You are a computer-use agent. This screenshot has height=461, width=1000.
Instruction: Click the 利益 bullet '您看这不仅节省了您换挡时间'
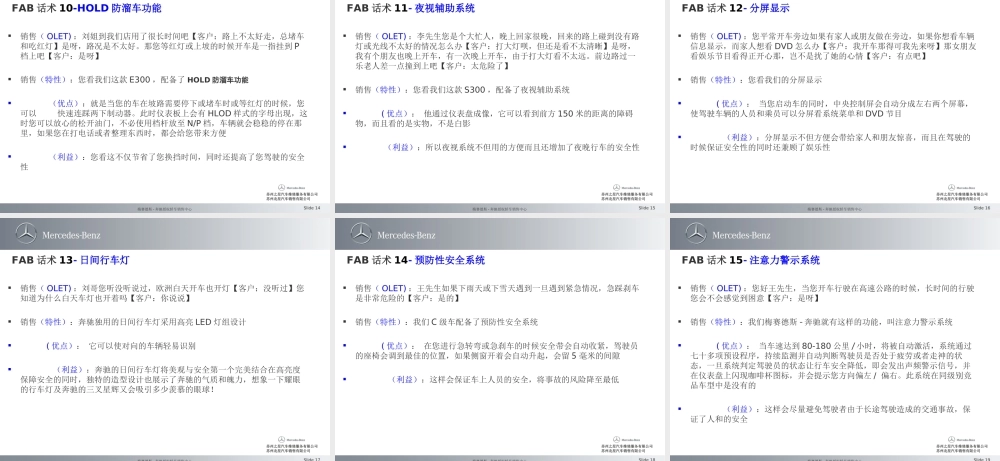(163, 161)
